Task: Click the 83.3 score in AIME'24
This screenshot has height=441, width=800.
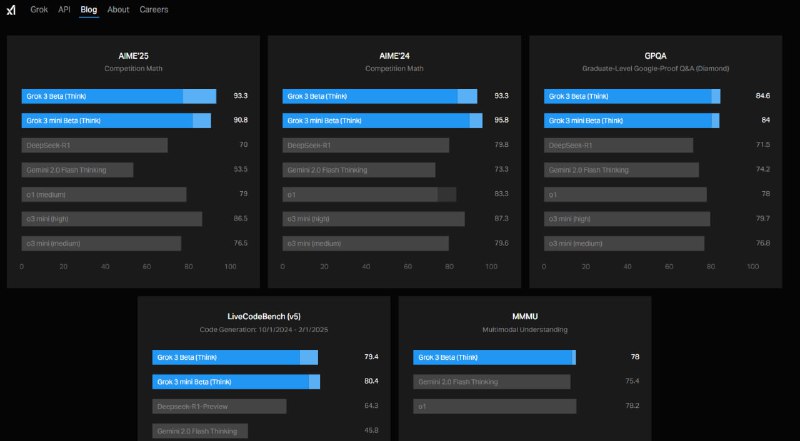Action: tap(502, 194)
